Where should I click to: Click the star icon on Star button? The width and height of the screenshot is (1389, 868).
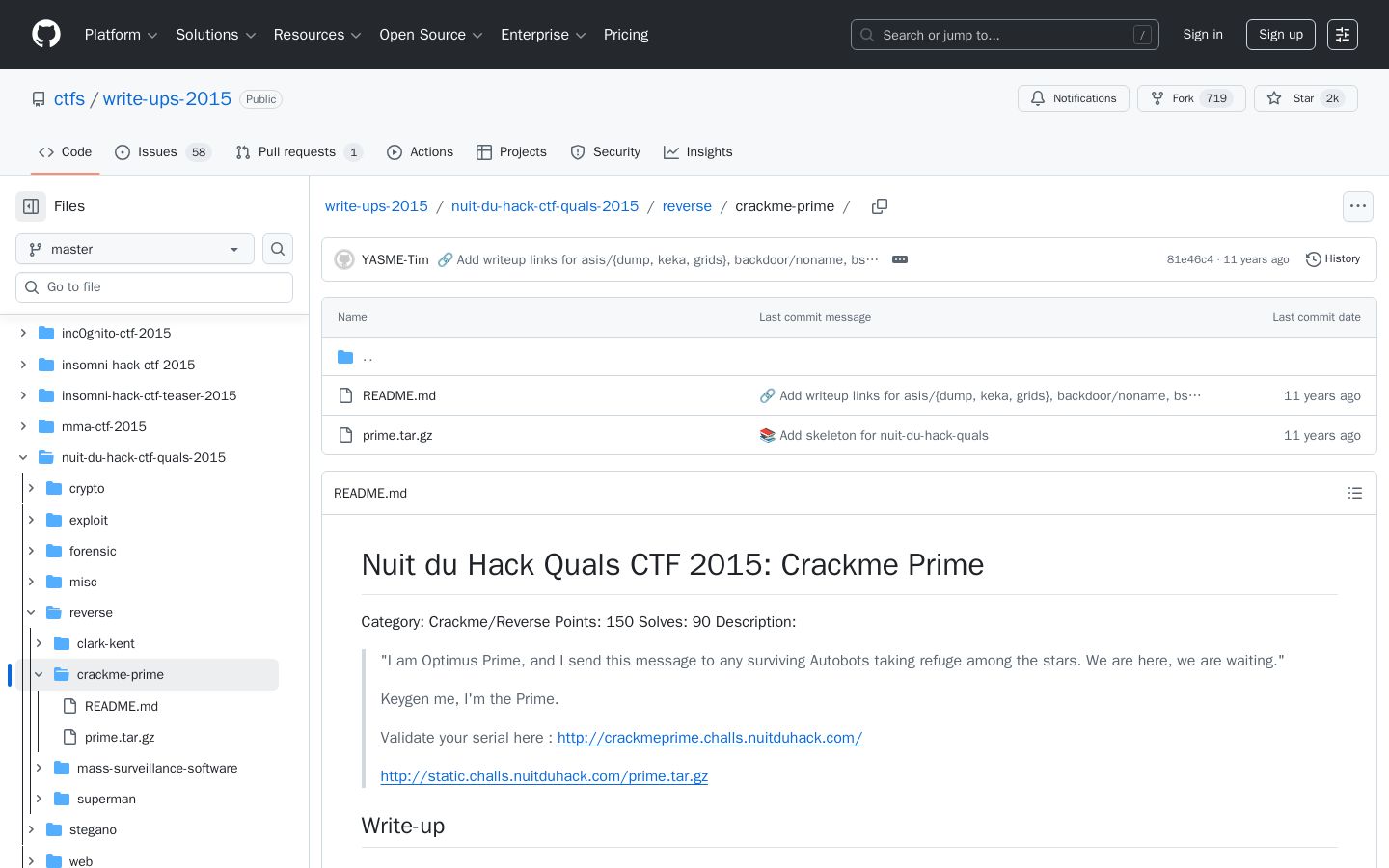pos(1274,98)
